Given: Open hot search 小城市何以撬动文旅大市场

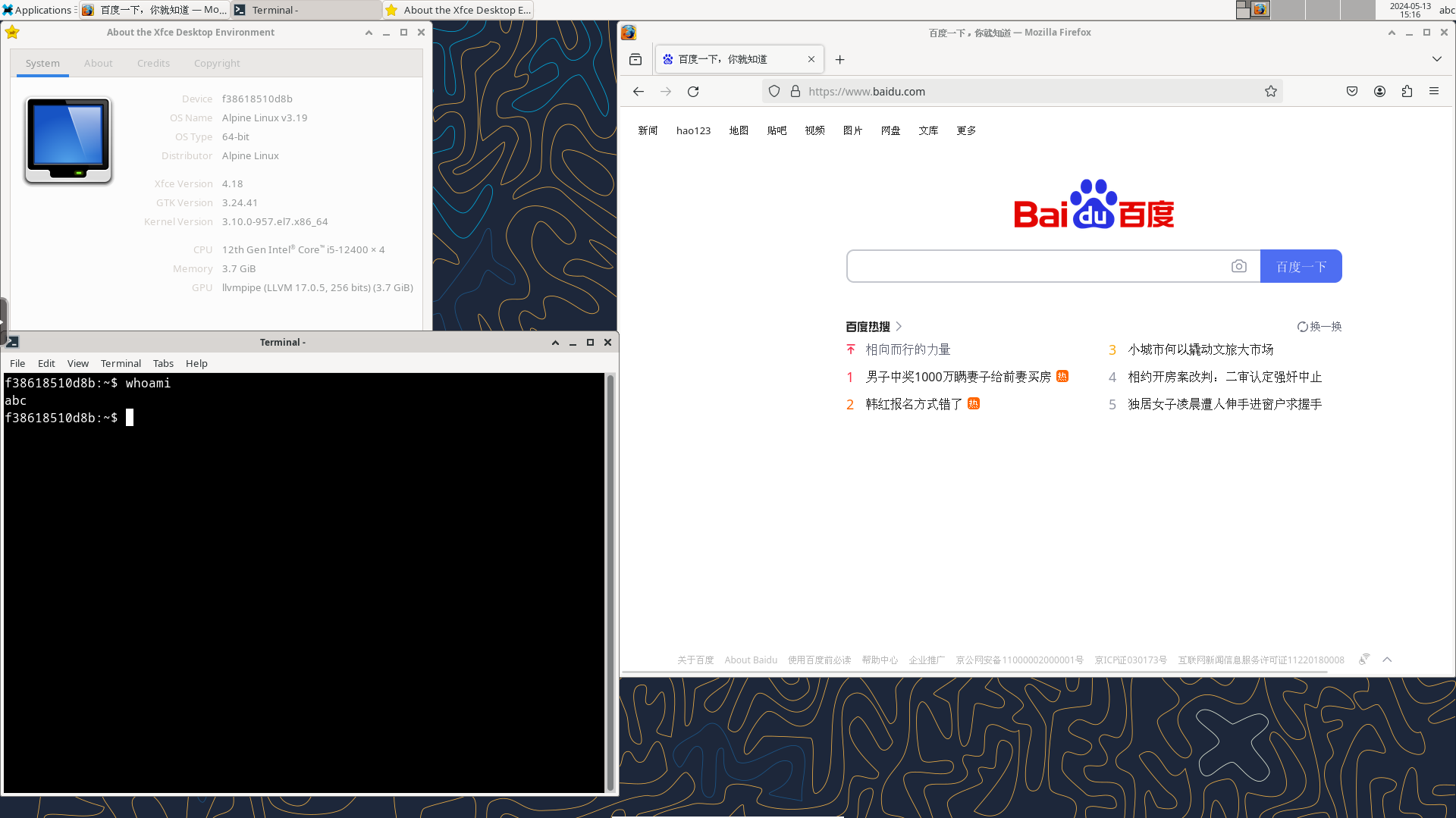Looking at the screenshot, I should tap(1200, 349).
